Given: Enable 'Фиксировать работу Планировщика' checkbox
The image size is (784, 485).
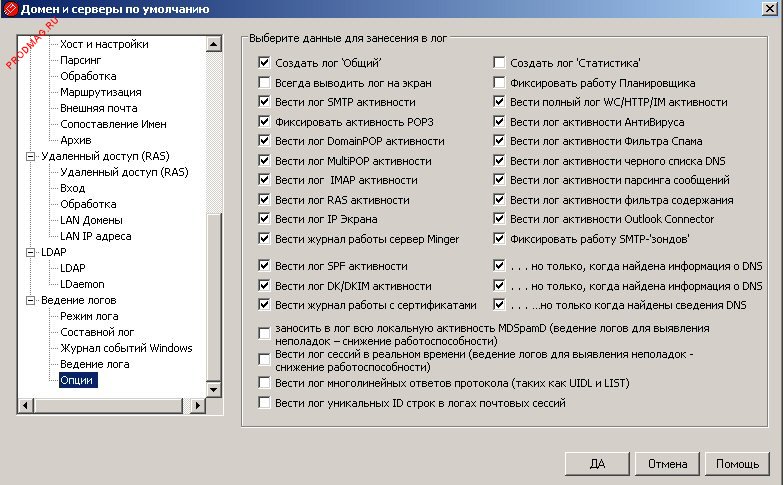Looking at the screenshot, I should coord(500,83).
